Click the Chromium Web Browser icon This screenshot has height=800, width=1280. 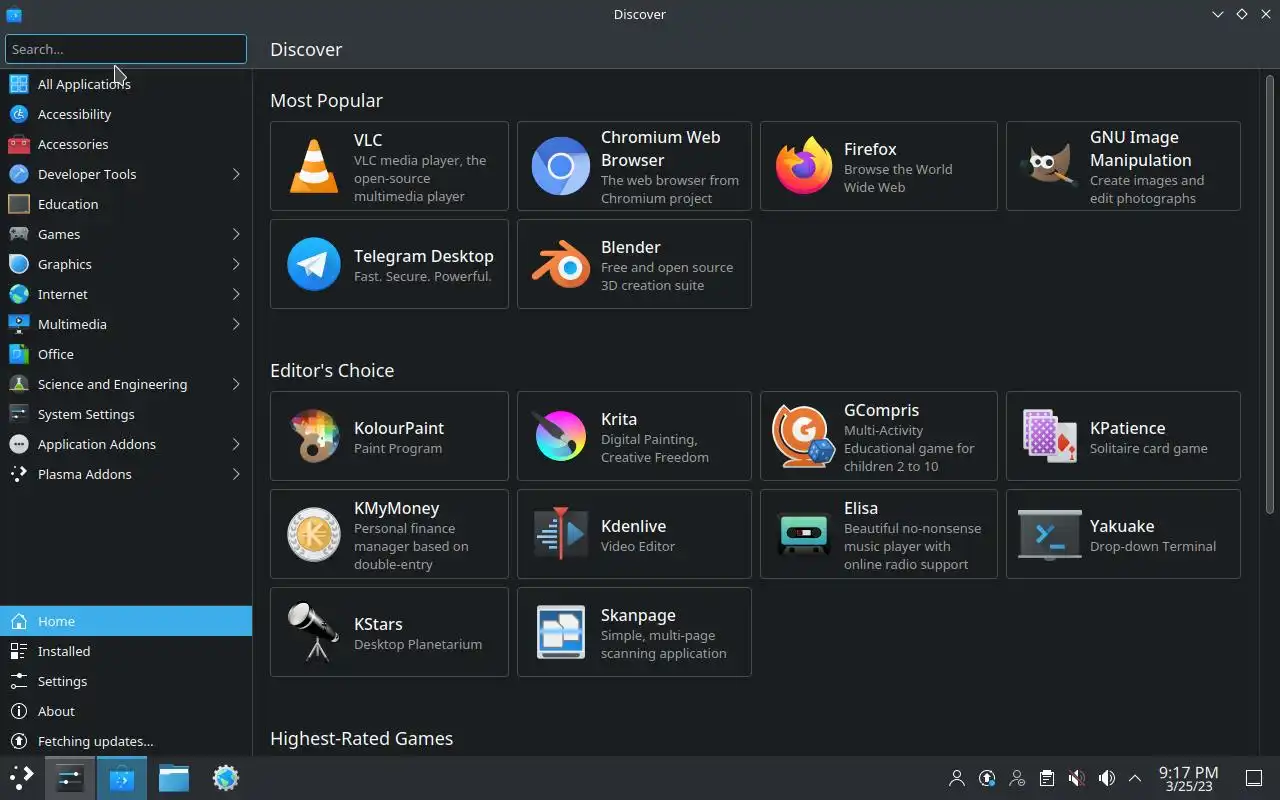[560, 166]
